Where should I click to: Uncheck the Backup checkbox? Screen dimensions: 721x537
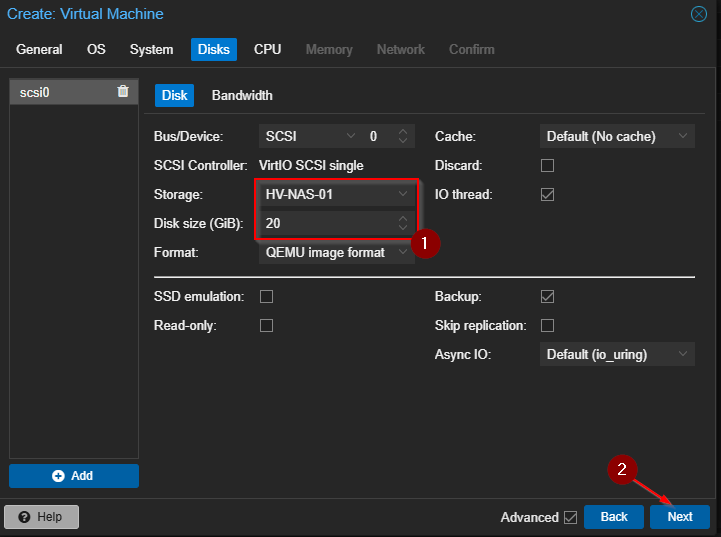tap(547, 297)
